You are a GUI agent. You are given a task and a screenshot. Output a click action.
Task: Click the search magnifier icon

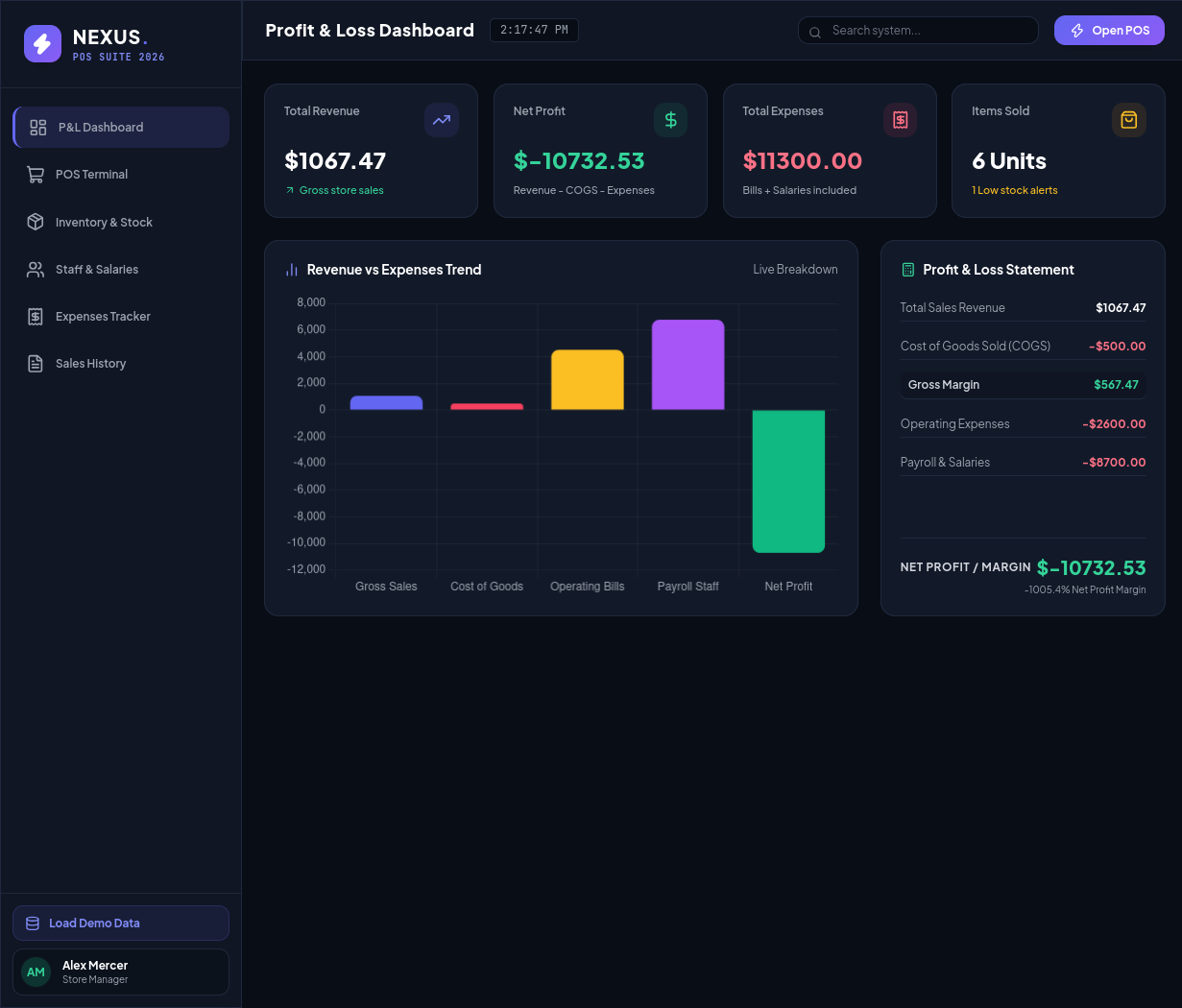(x=815, y=32)
